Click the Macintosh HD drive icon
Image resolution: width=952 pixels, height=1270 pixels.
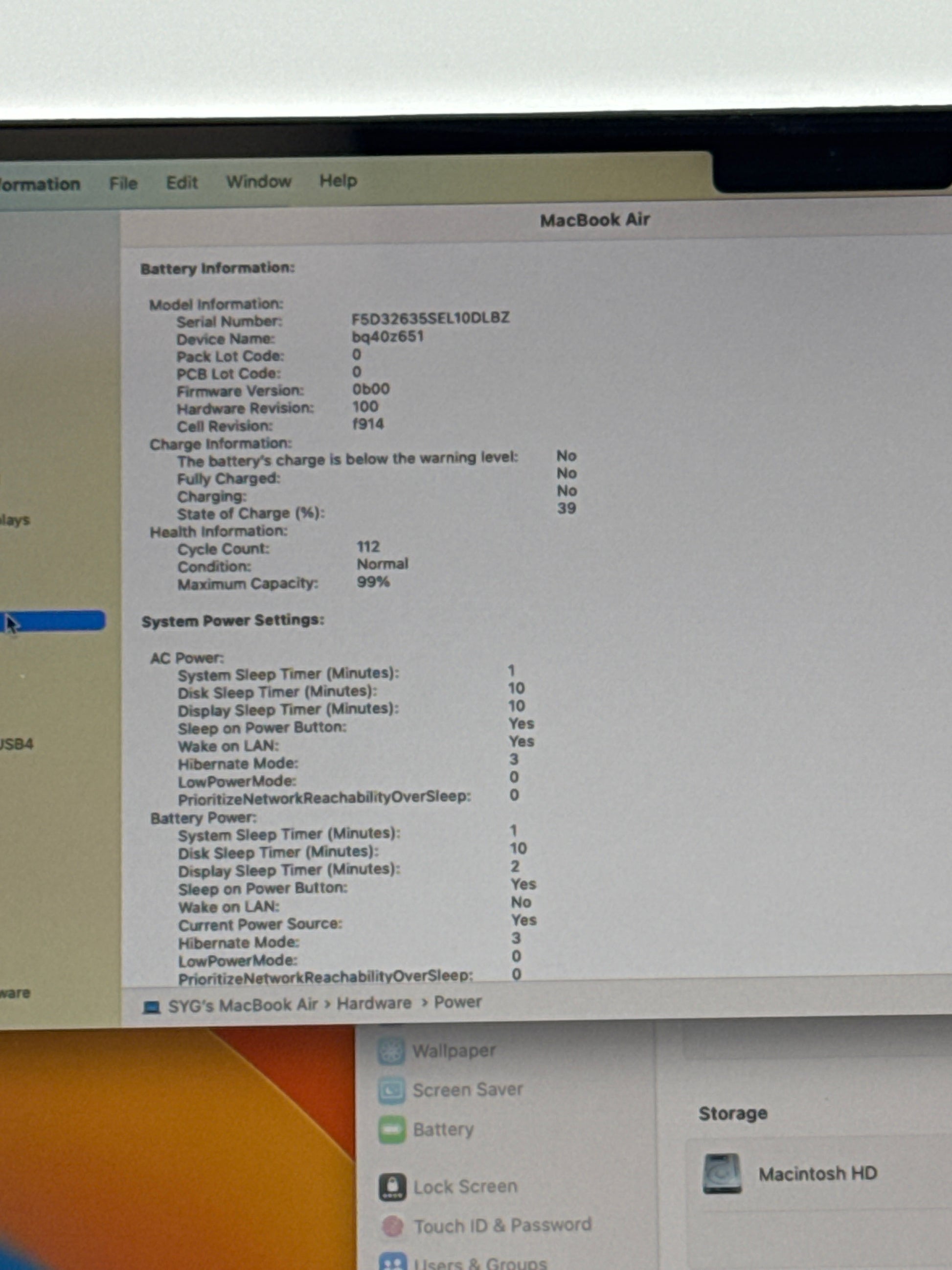click(x=722, y=1174)
